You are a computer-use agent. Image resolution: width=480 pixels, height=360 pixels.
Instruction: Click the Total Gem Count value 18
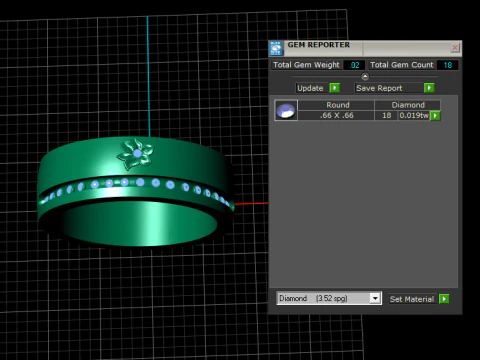tap(448, 65)
